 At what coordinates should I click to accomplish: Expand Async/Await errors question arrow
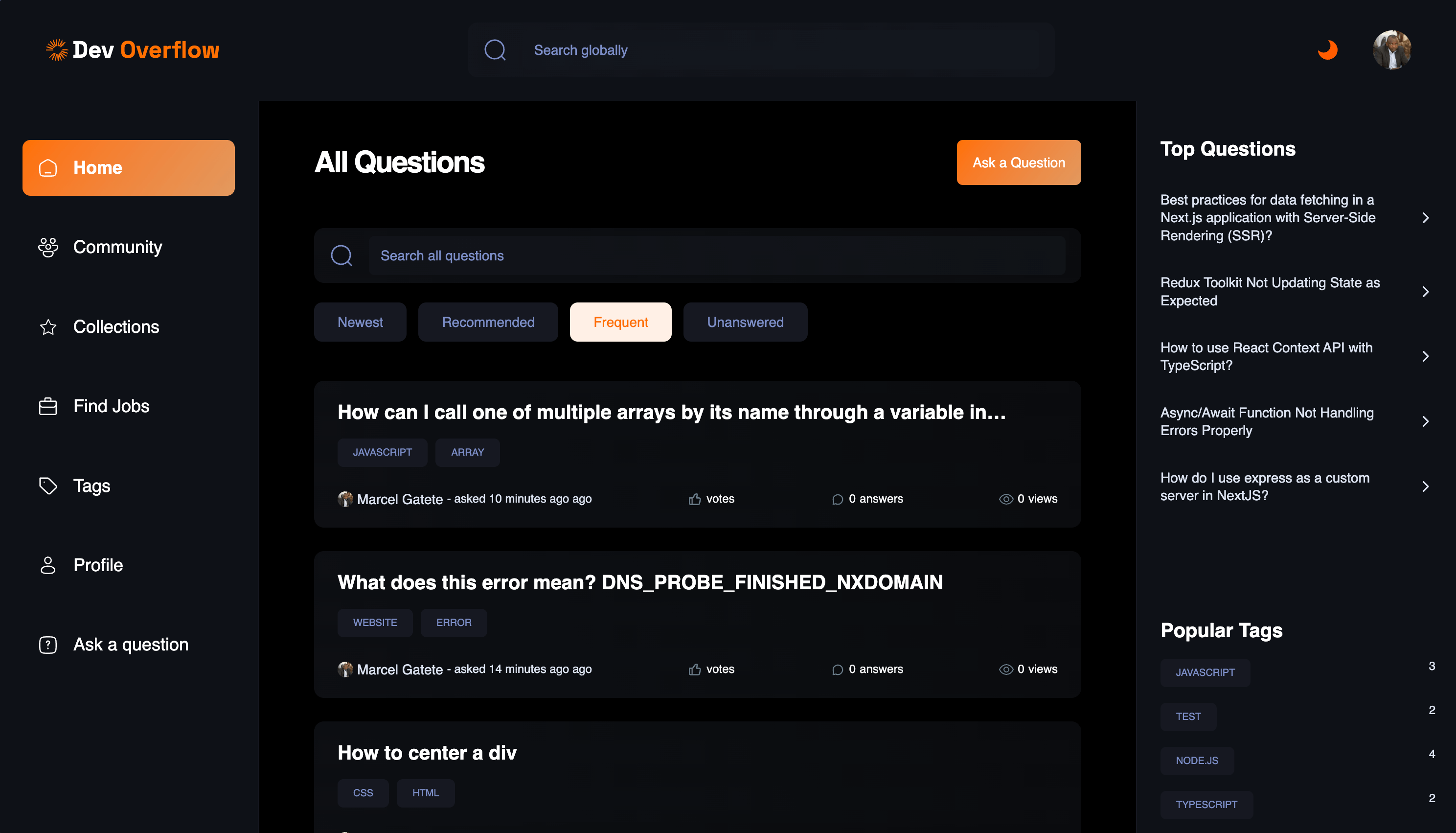tap(1425, 422)
